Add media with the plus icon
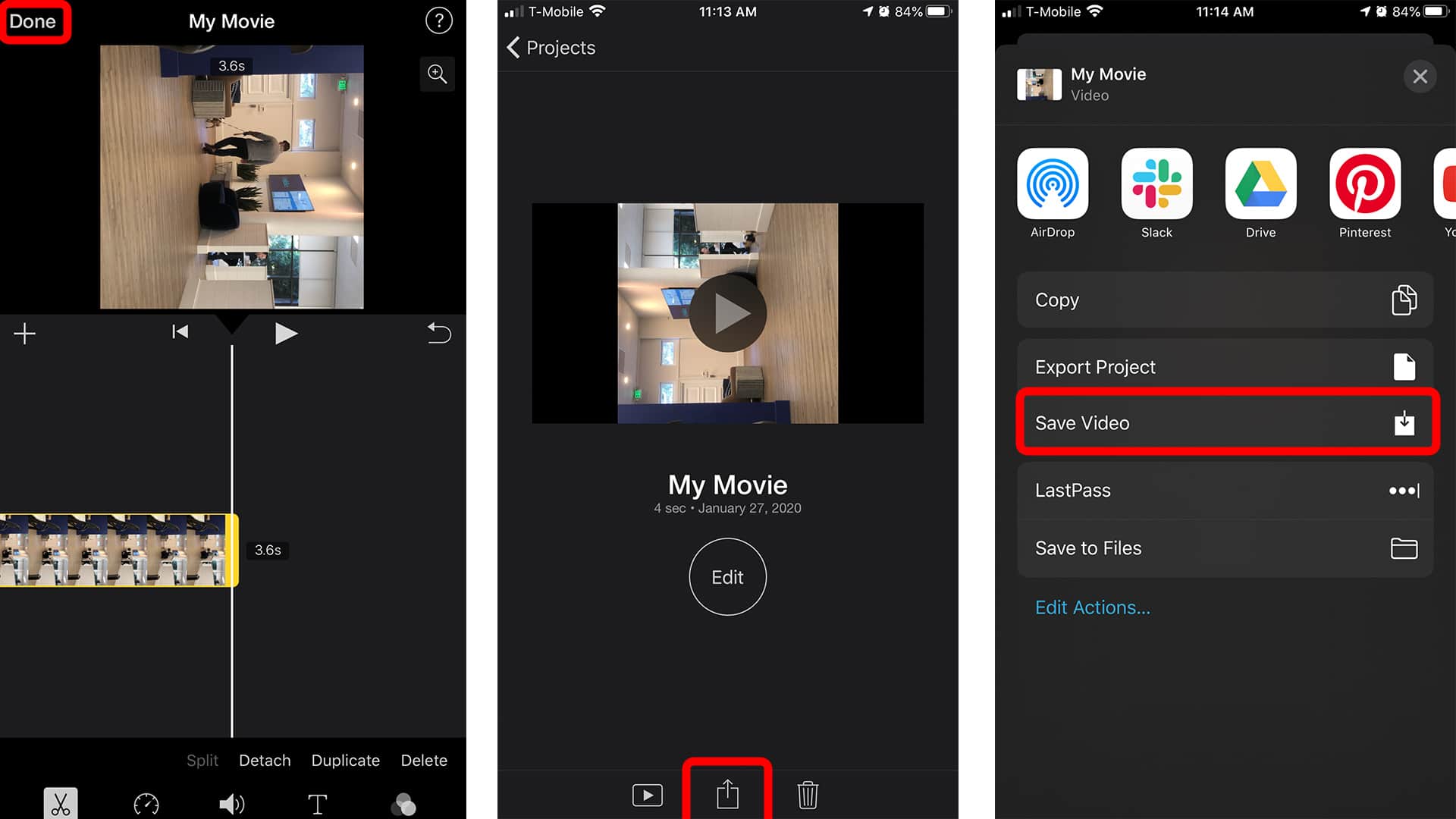The height and width of the screenshot is (819, 1456). click(x=24, y=334)
